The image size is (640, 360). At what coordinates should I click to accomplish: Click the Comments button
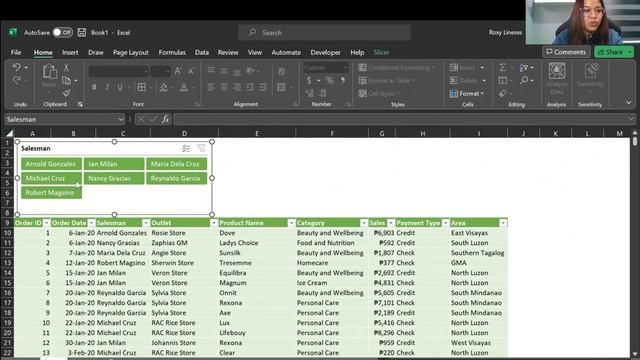click(566, 52)
